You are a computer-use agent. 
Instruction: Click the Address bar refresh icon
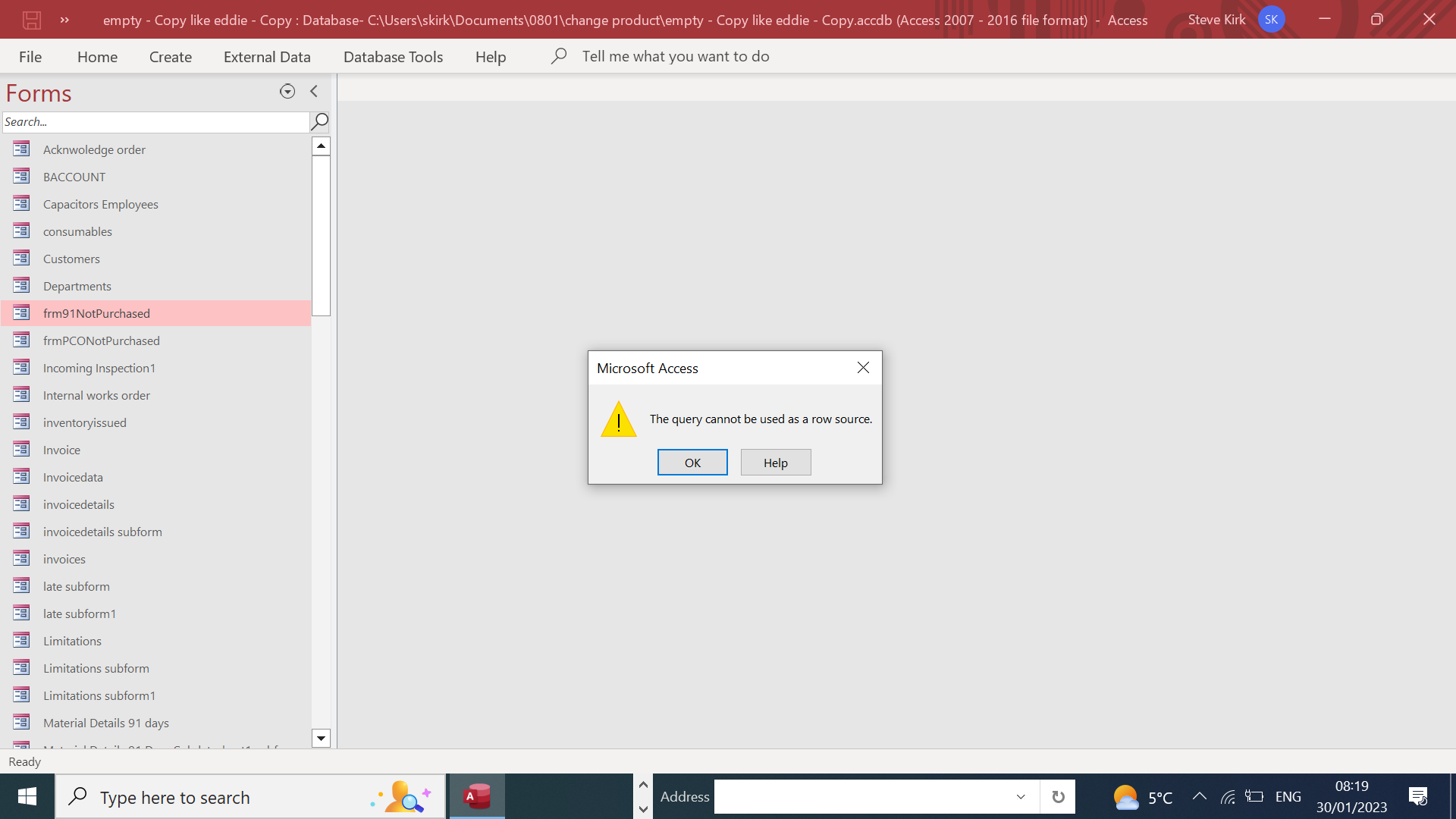1058,797
